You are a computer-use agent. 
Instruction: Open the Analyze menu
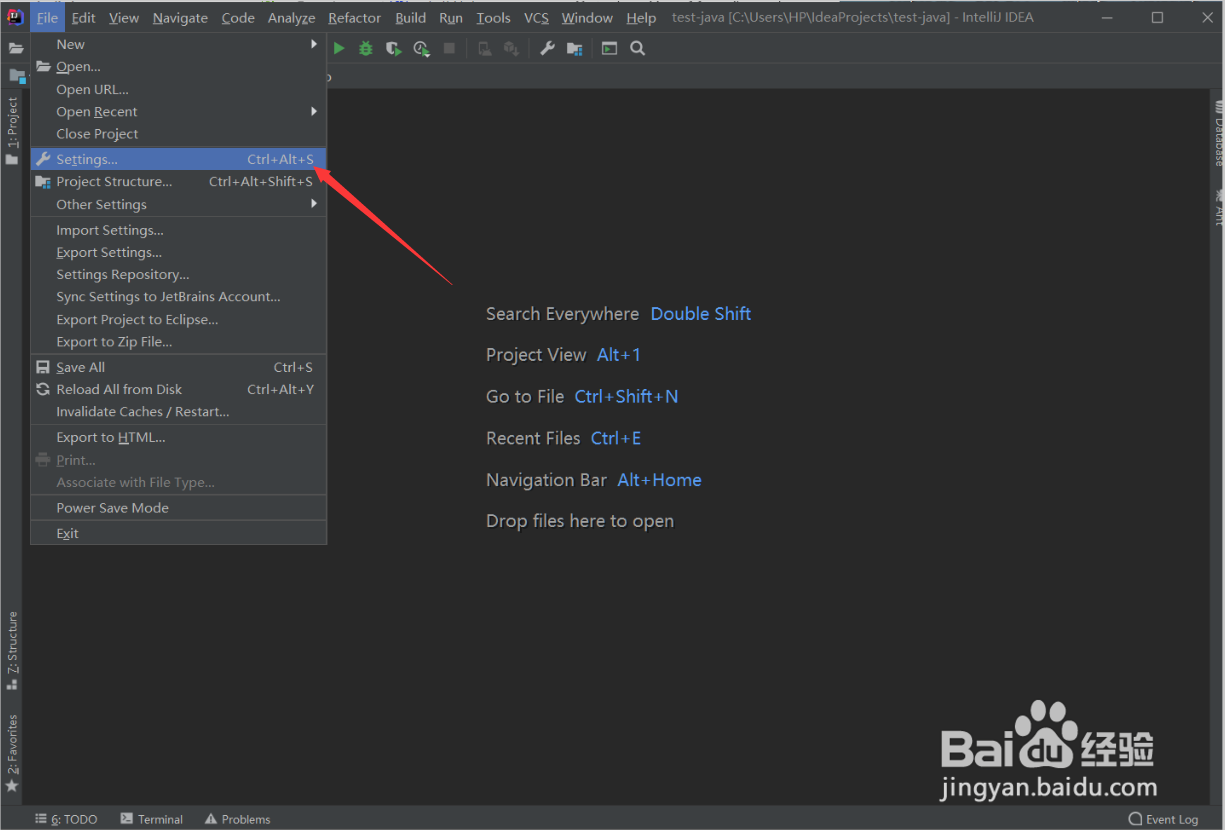(x=291, y=17)
